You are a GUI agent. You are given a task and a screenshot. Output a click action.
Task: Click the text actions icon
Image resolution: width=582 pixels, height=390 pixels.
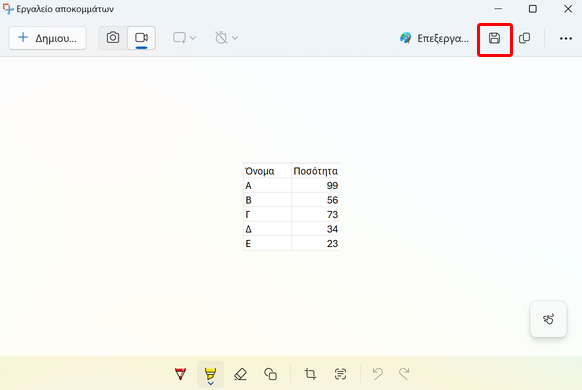click(340, 374)
